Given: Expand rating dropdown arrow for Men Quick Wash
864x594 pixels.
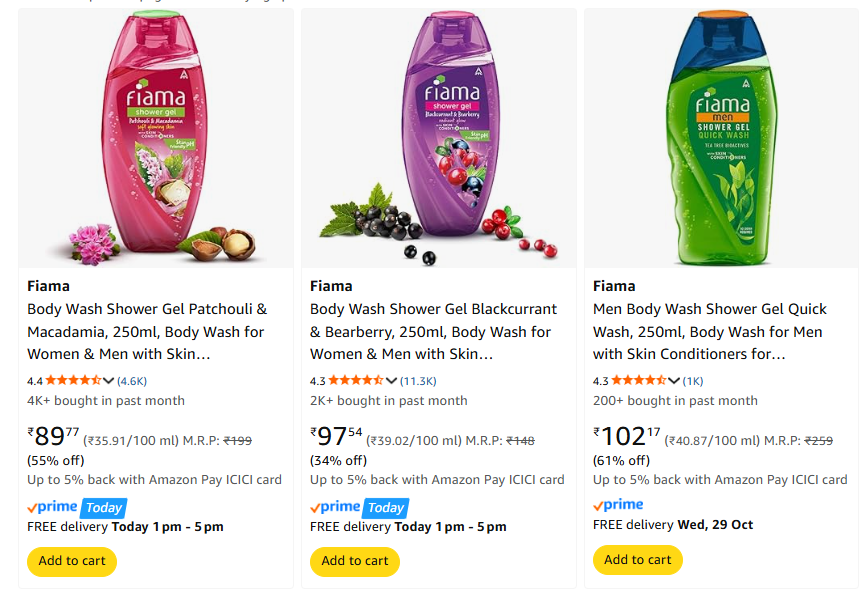Looking at the screenshot, I should coord(675,380).
